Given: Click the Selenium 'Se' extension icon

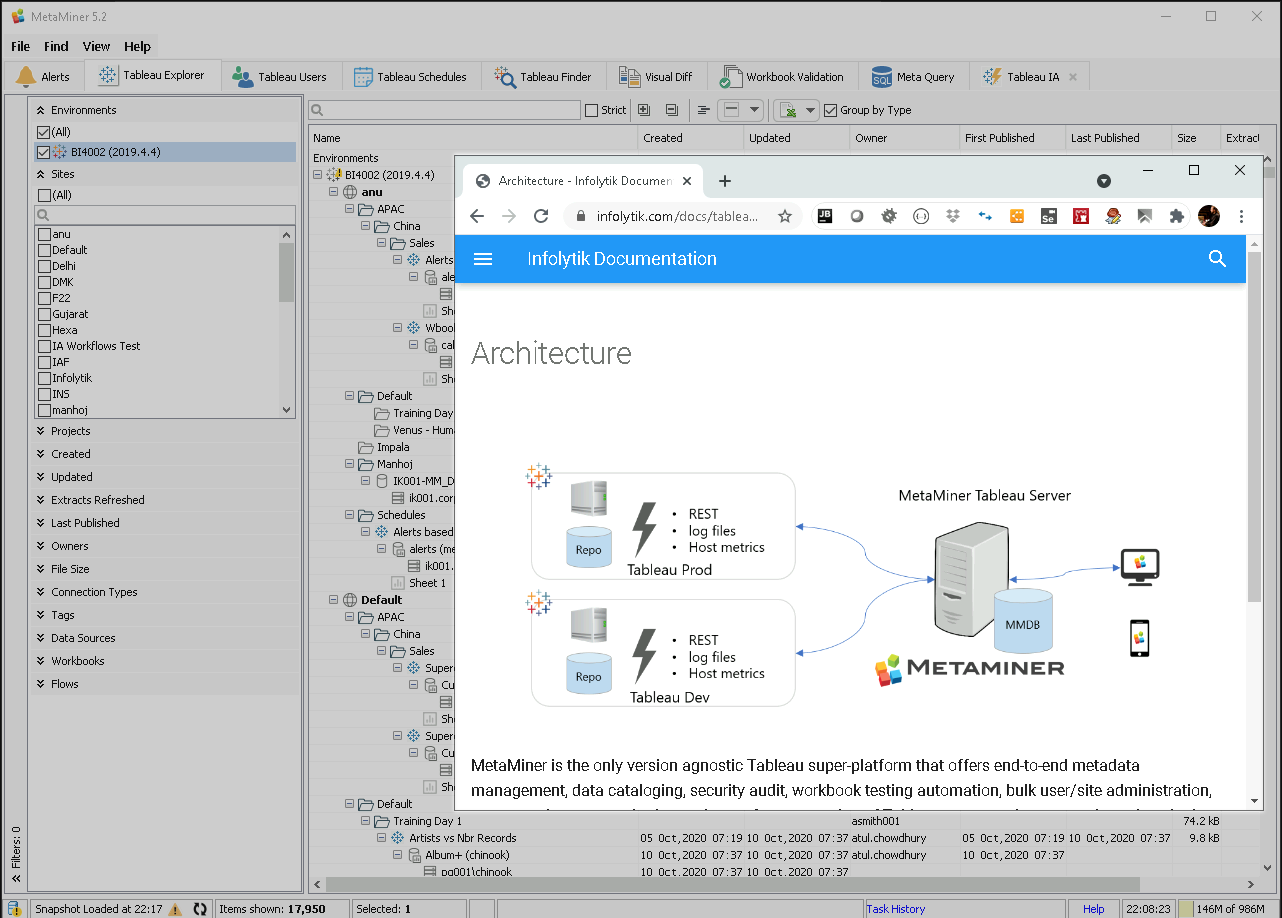Looking at the screenshot, I should pos(1048,216).
